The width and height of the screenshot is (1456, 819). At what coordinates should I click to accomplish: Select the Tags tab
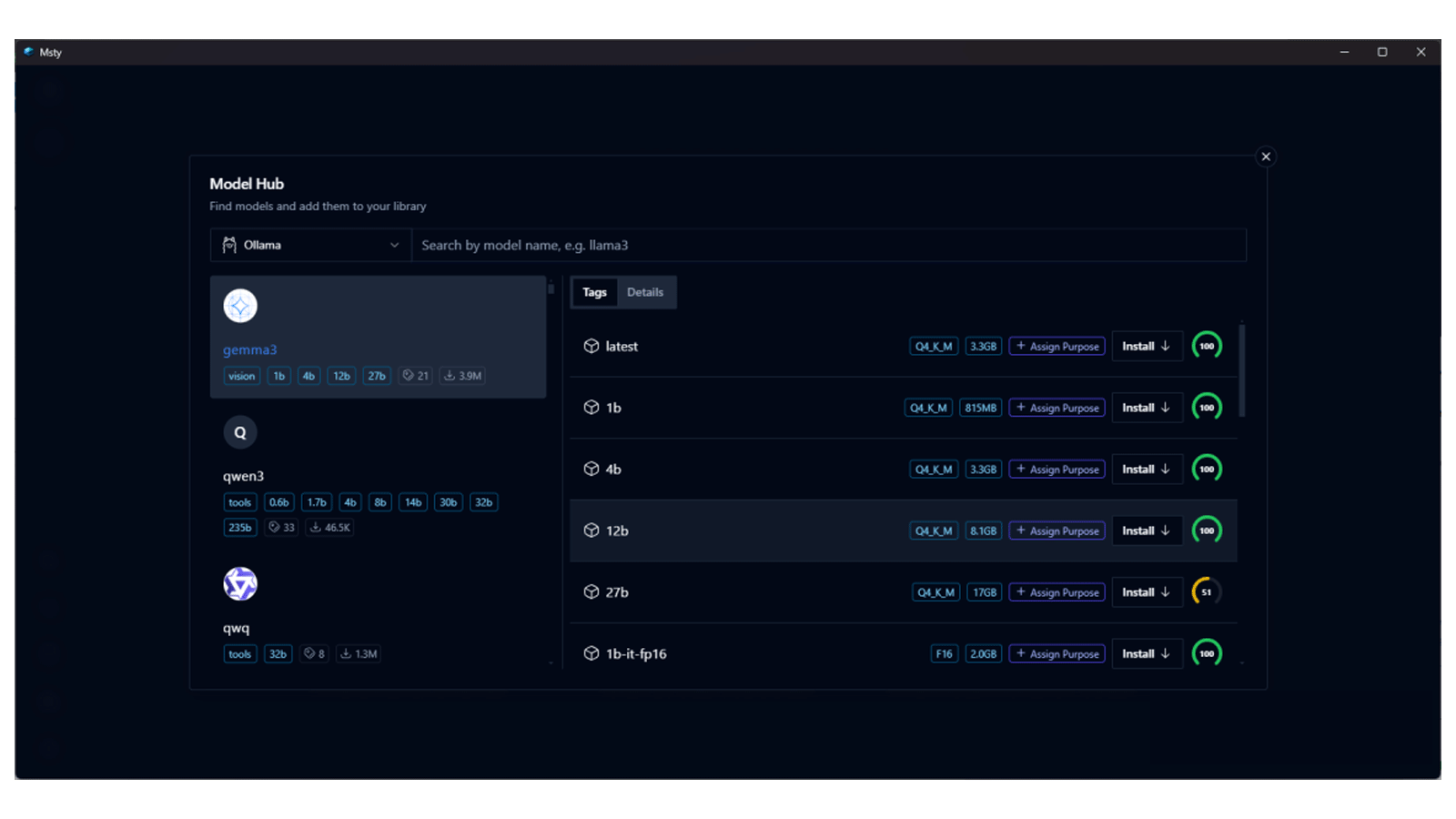[x=594, y=292]
